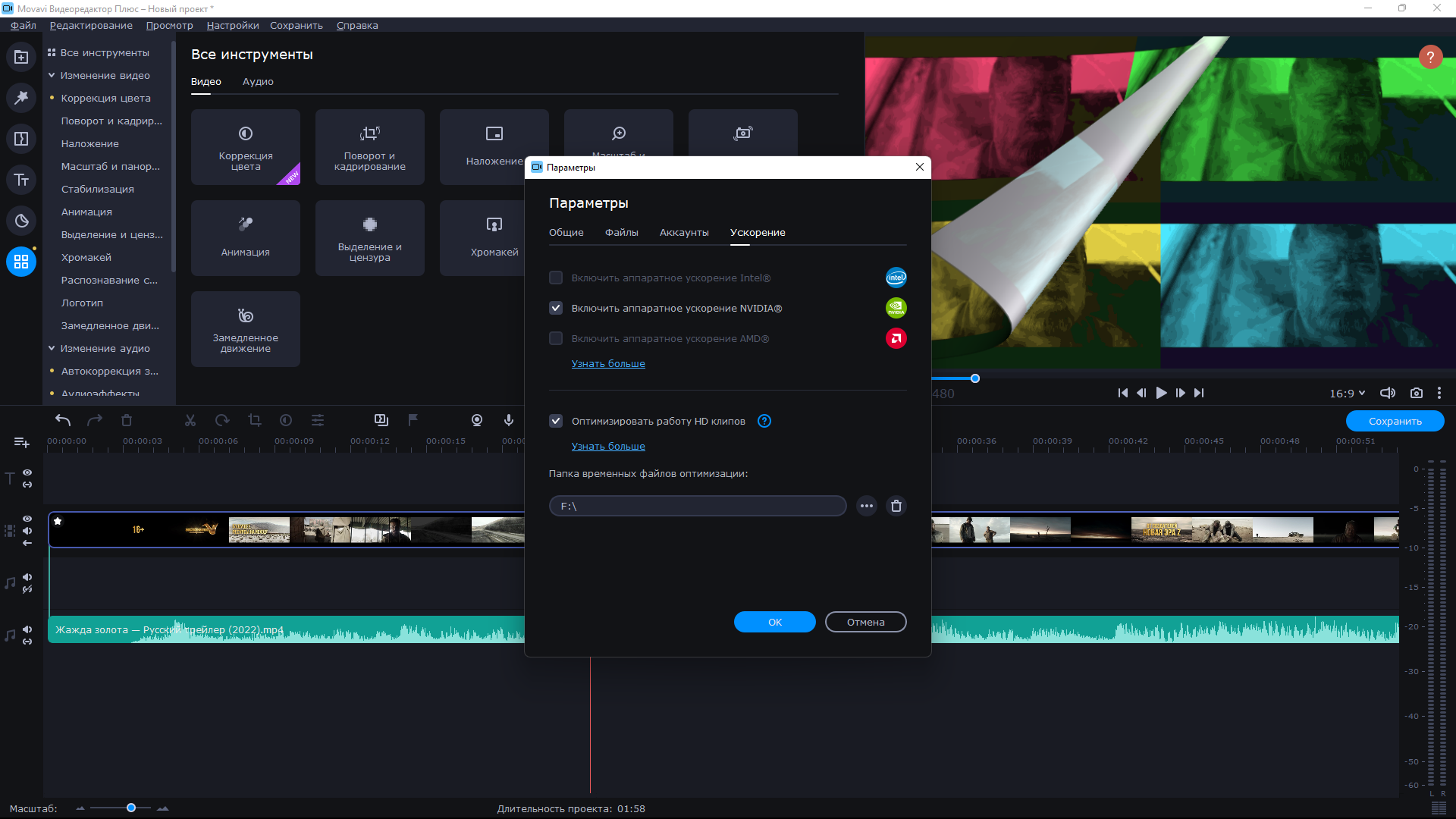Disable the optimize HD clips checkbox

(556, 421)
